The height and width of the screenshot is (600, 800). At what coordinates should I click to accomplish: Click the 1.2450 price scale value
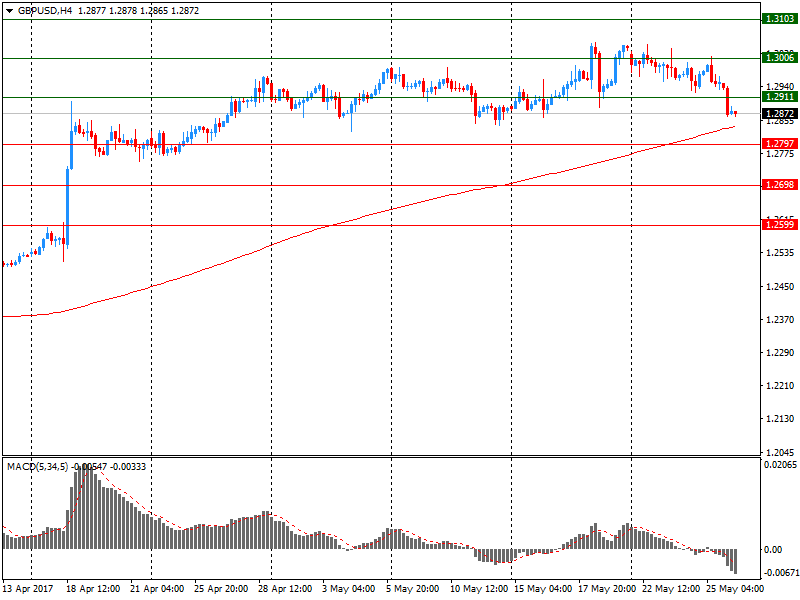(x=780, y=286)
